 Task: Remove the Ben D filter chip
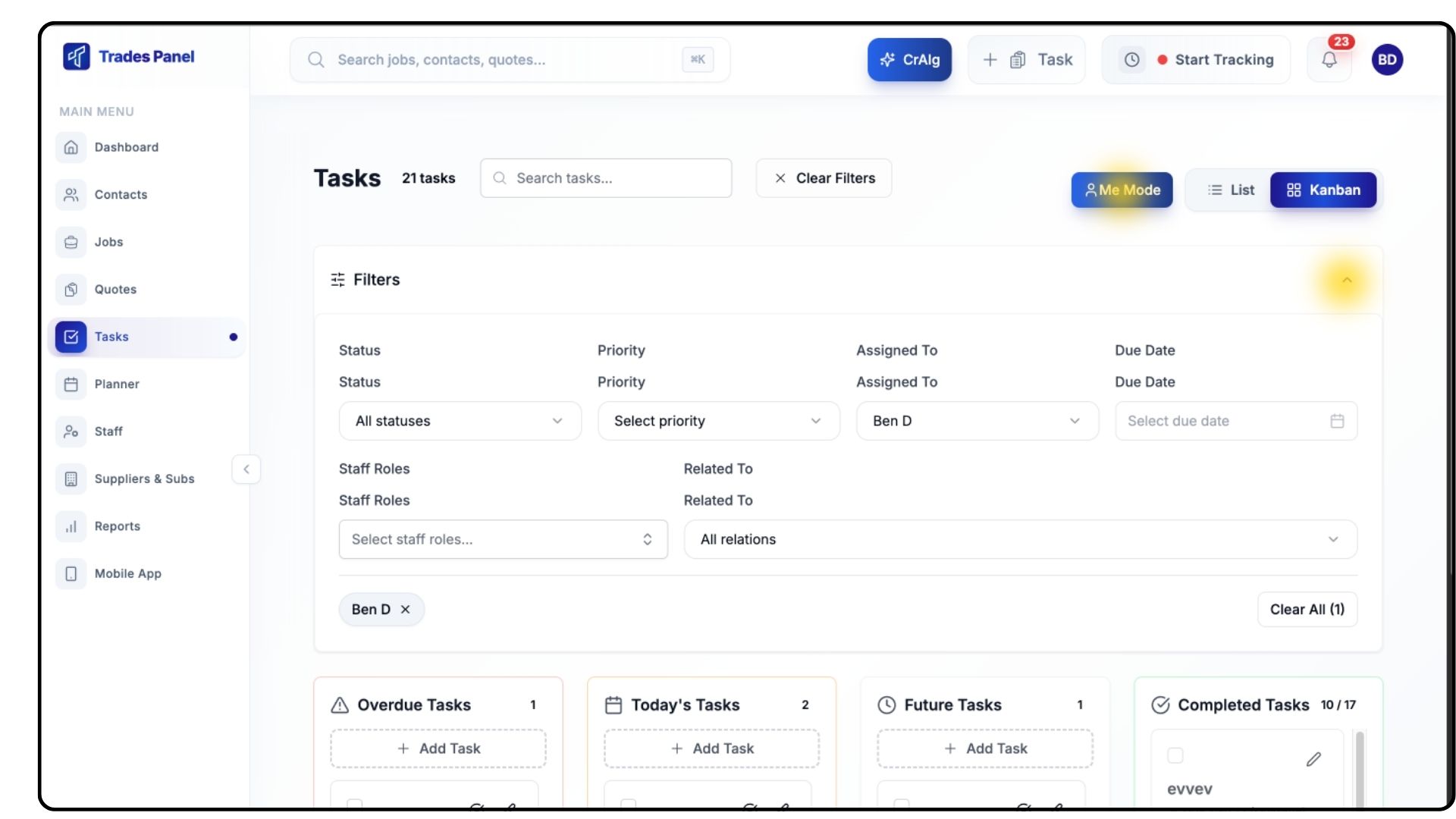[x=406, y=610]
